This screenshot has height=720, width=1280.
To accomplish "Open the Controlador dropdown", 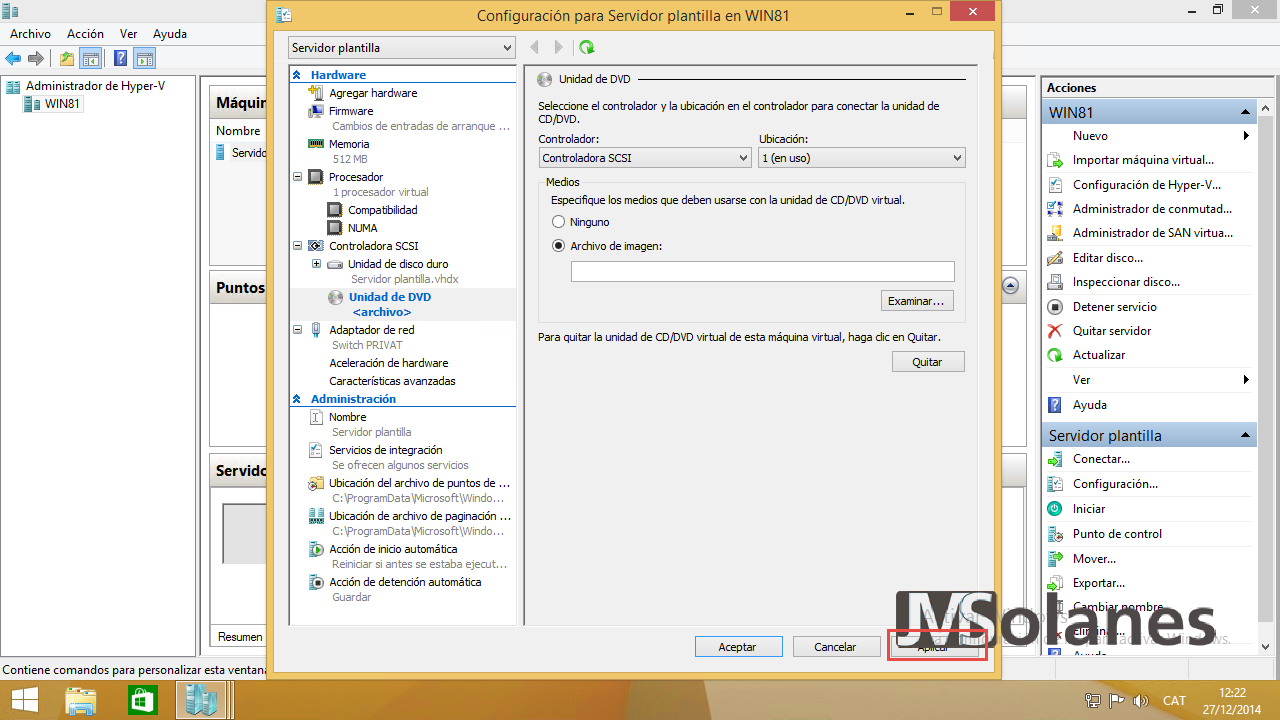I will [x=645, y=158].
